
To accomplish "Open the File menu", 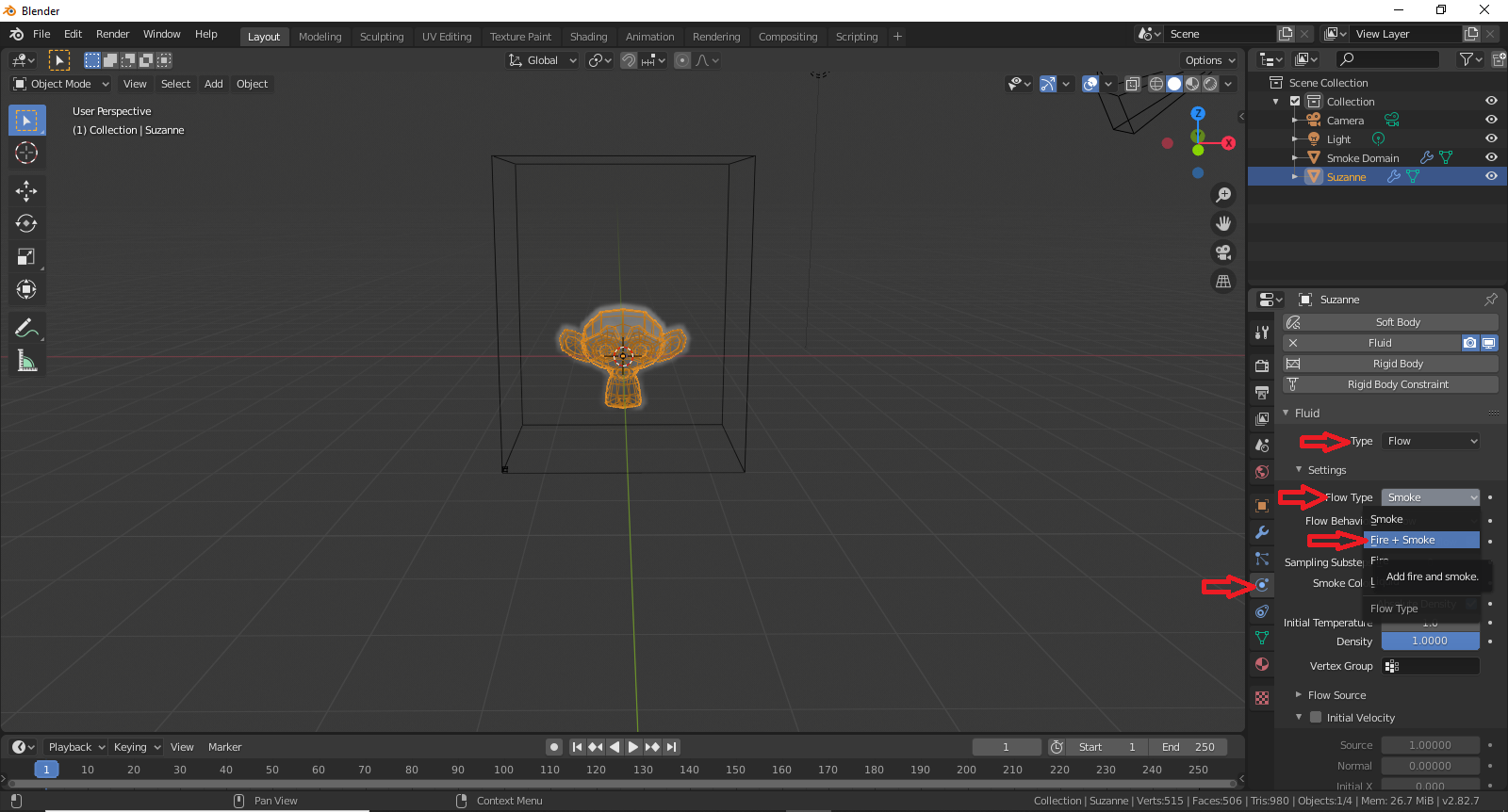I will pyautogui.click(x=41, y=34).
